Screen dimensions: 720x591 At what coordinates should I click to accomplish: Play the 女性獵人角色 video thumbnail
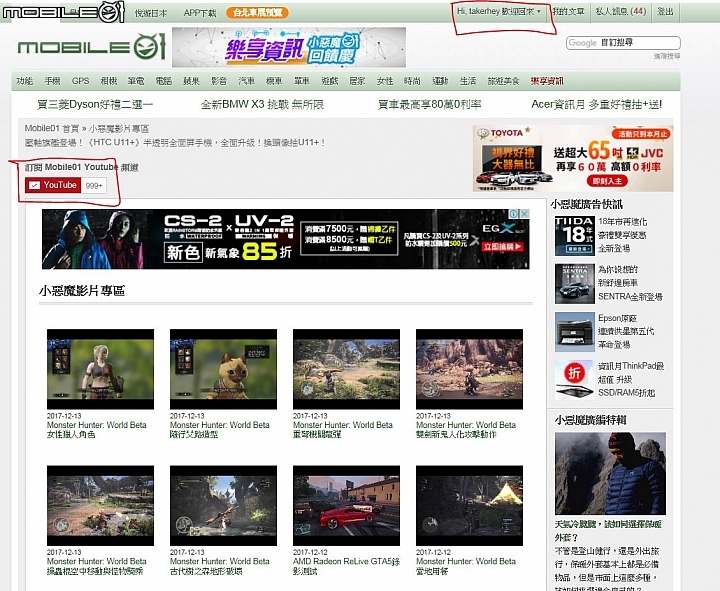click(101, 369)
